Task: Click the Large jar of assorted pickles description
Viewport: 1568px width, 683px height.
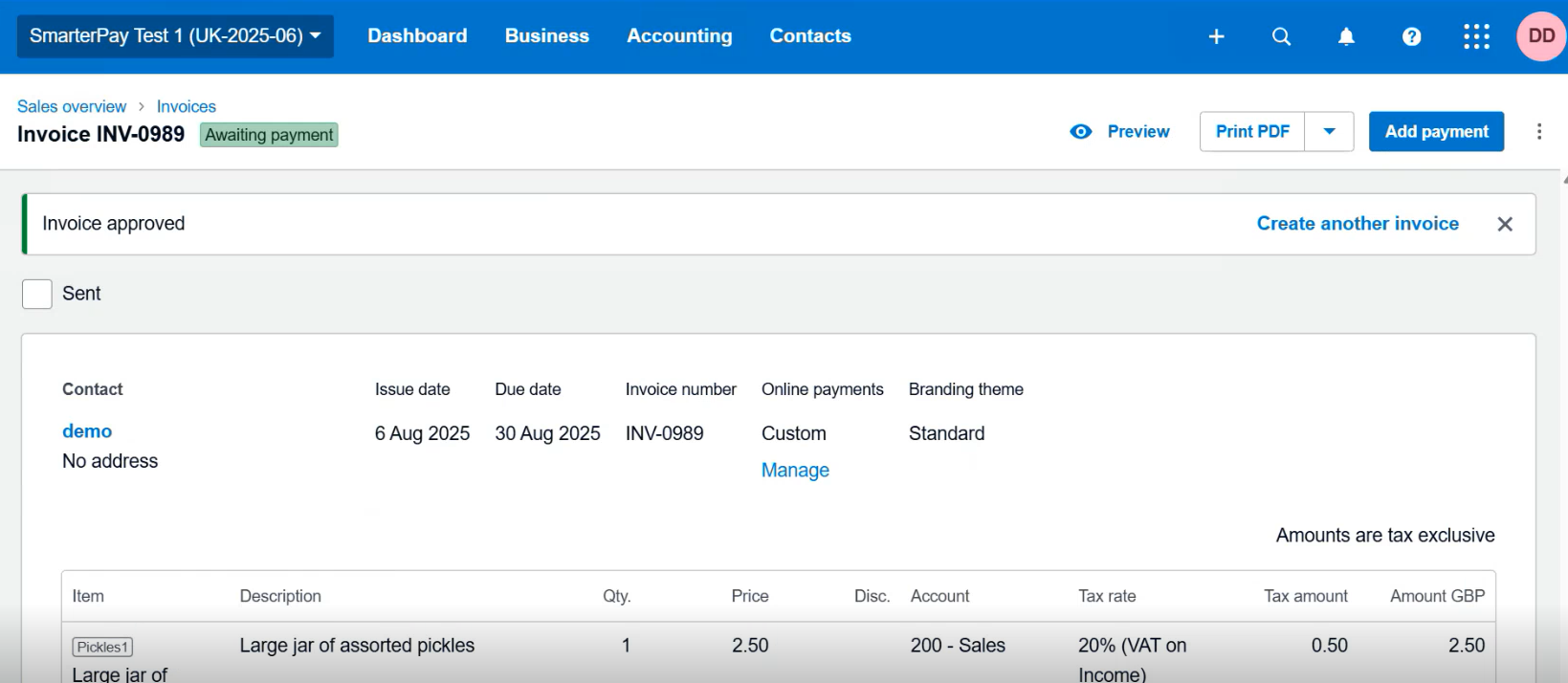Action: click(357, 646)
